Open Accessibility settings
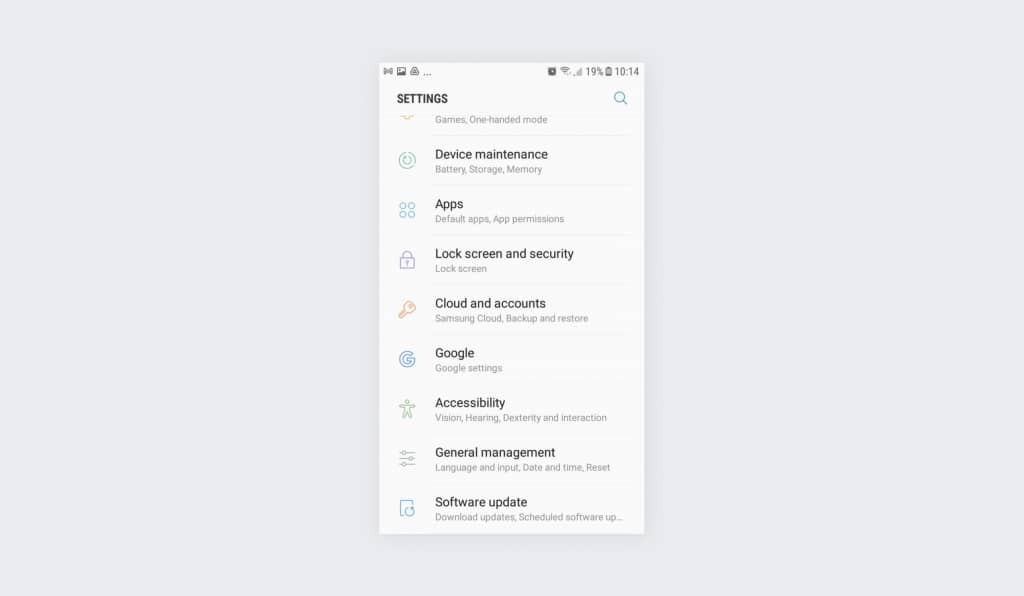 pyautogui.click(x=511, y=409)
